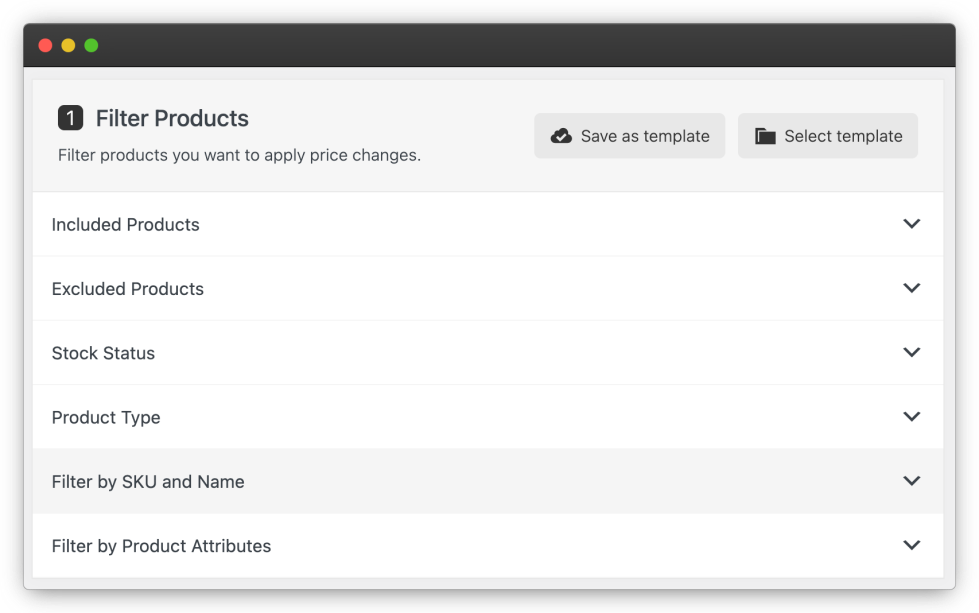Expand the Included Products chevron
The height and width of the screenshot is (613, 979).
[x=911, y=224]
